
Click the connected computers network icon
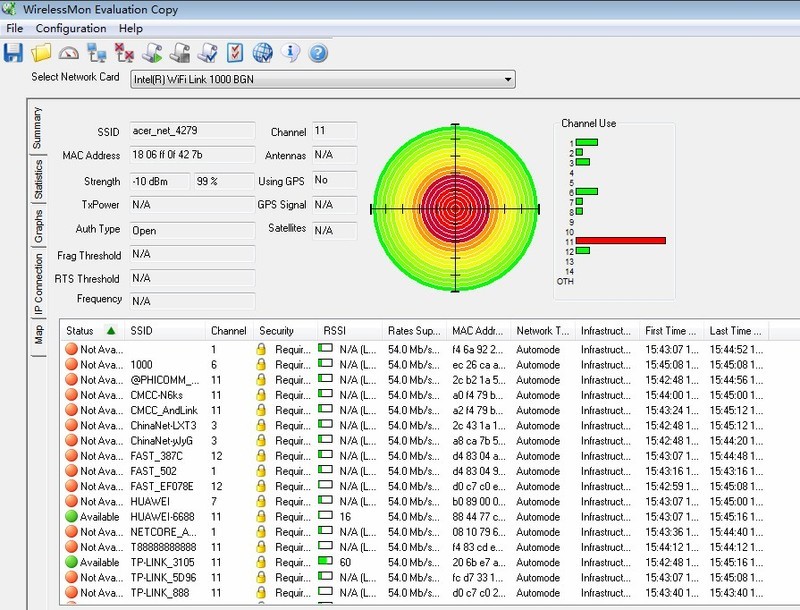pyautogui.click(x=97, y=52)
